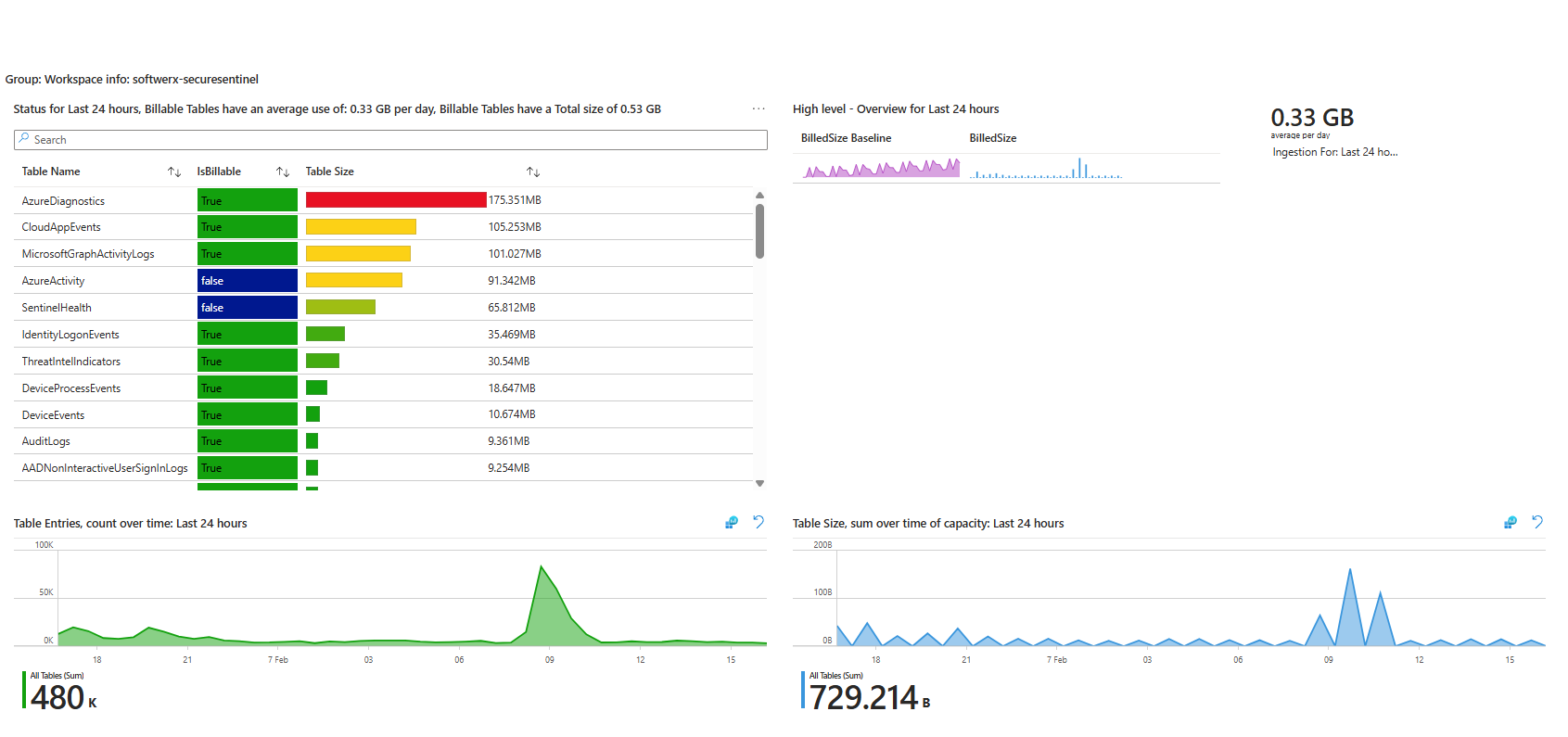This screenshot has width=1568, height=737.
Task: Click the blue false cell for AzureActivity
Action: click(247, 281)
